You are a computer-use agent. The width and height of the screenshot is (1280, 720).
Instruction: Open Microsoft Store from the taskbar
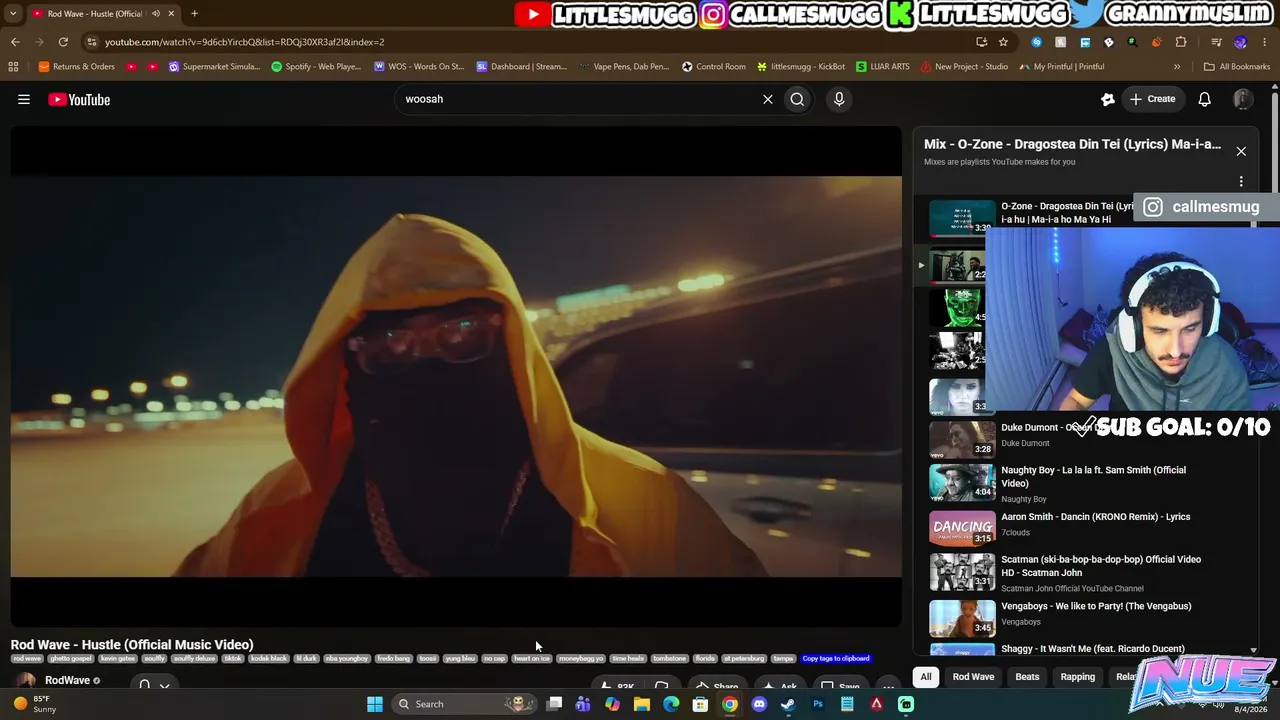(x=700, y=704)
